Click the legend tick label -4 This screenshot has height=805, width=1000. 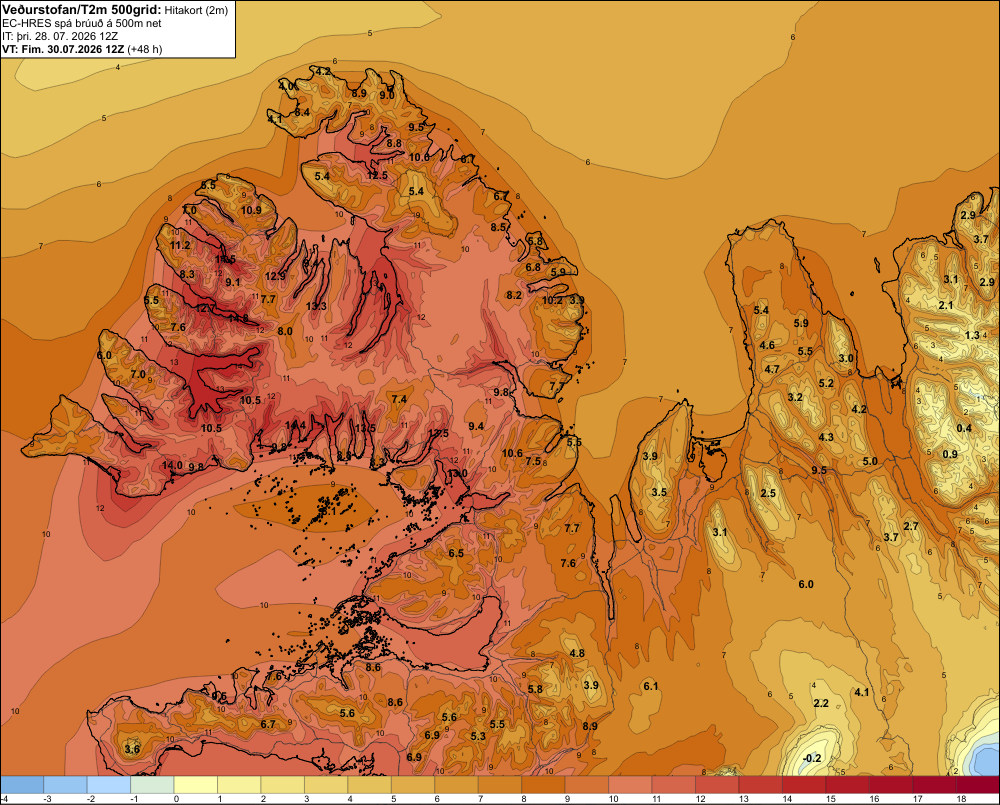click(4, 799)
